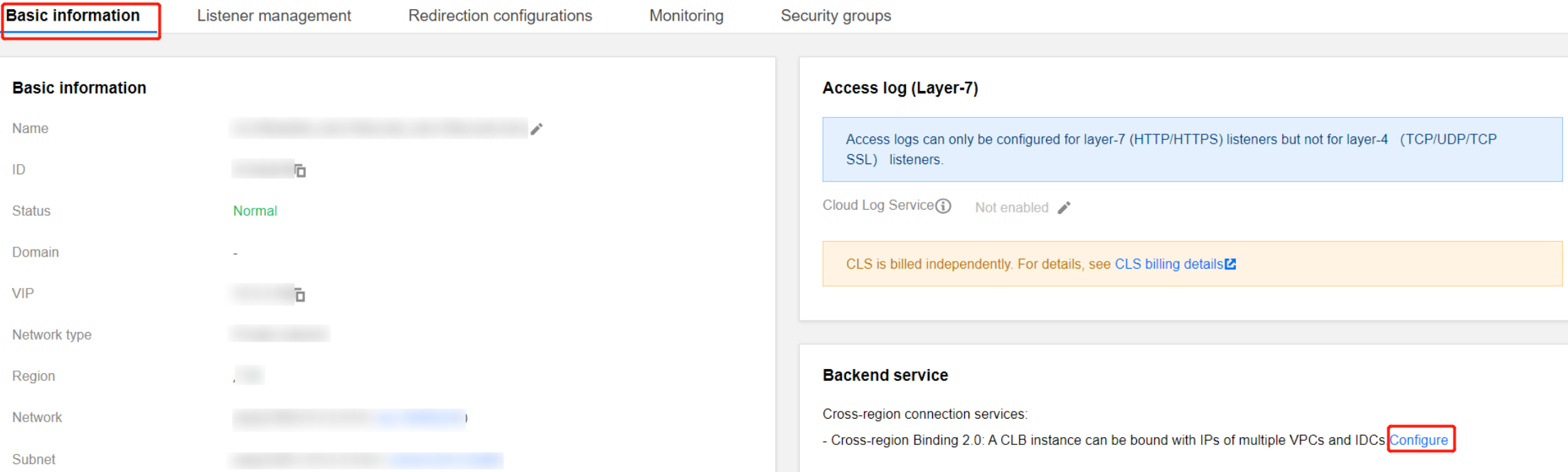Click the blurred Name value field
The height and width of the screenshot is (472, 1568).
379,129
